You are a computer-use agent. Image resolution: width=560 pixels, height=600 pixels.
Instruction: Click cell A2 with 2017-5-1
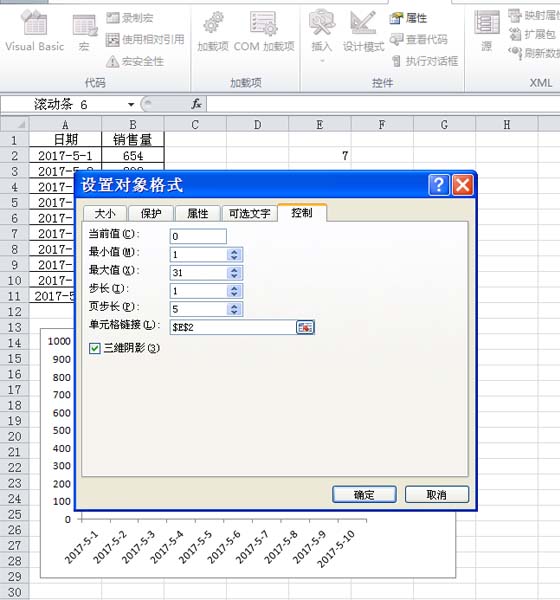(x=65, y=156)
